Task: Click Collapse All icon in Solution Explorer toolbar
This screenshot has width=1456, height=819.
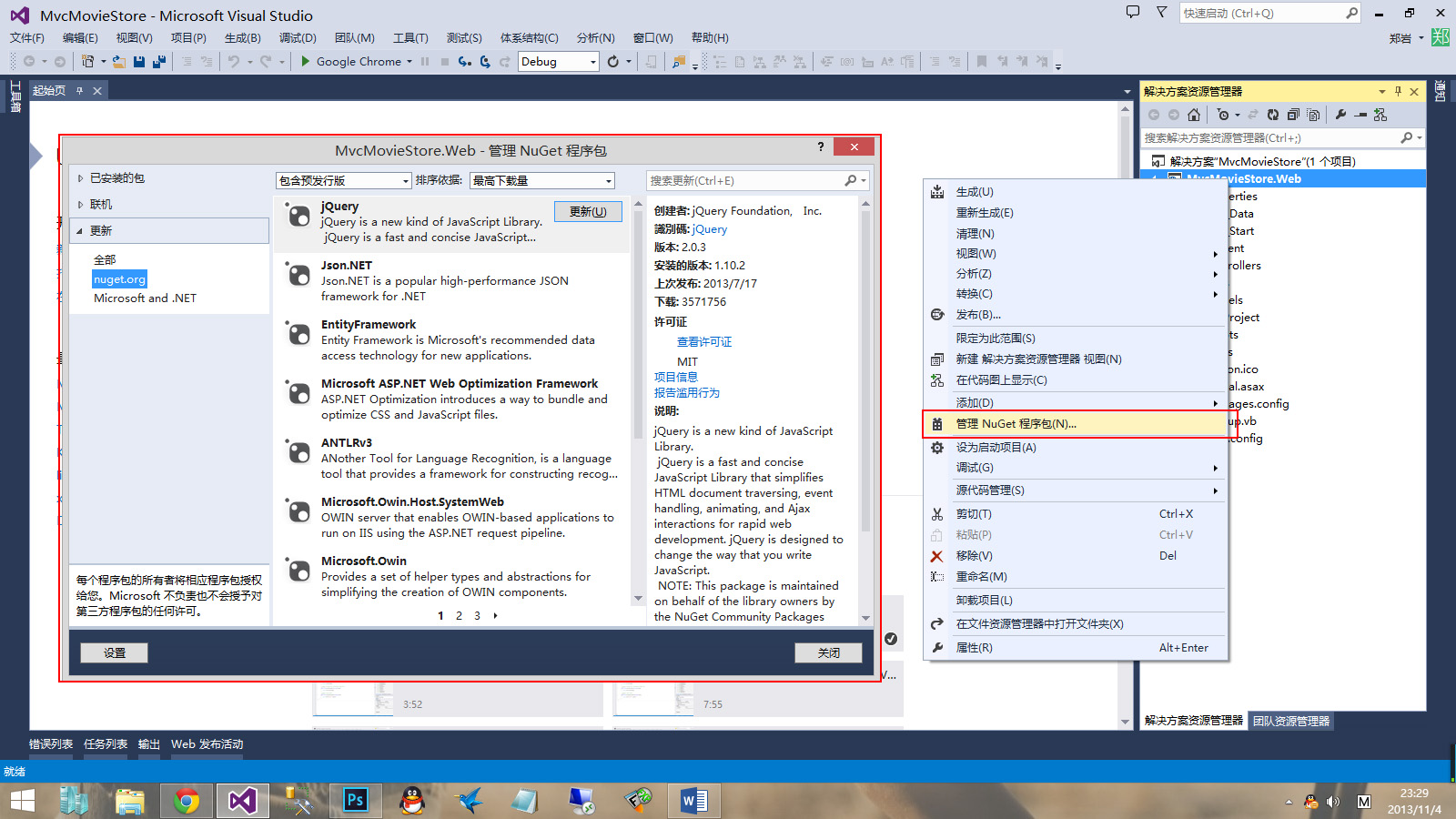Action: coord(1292,115)
